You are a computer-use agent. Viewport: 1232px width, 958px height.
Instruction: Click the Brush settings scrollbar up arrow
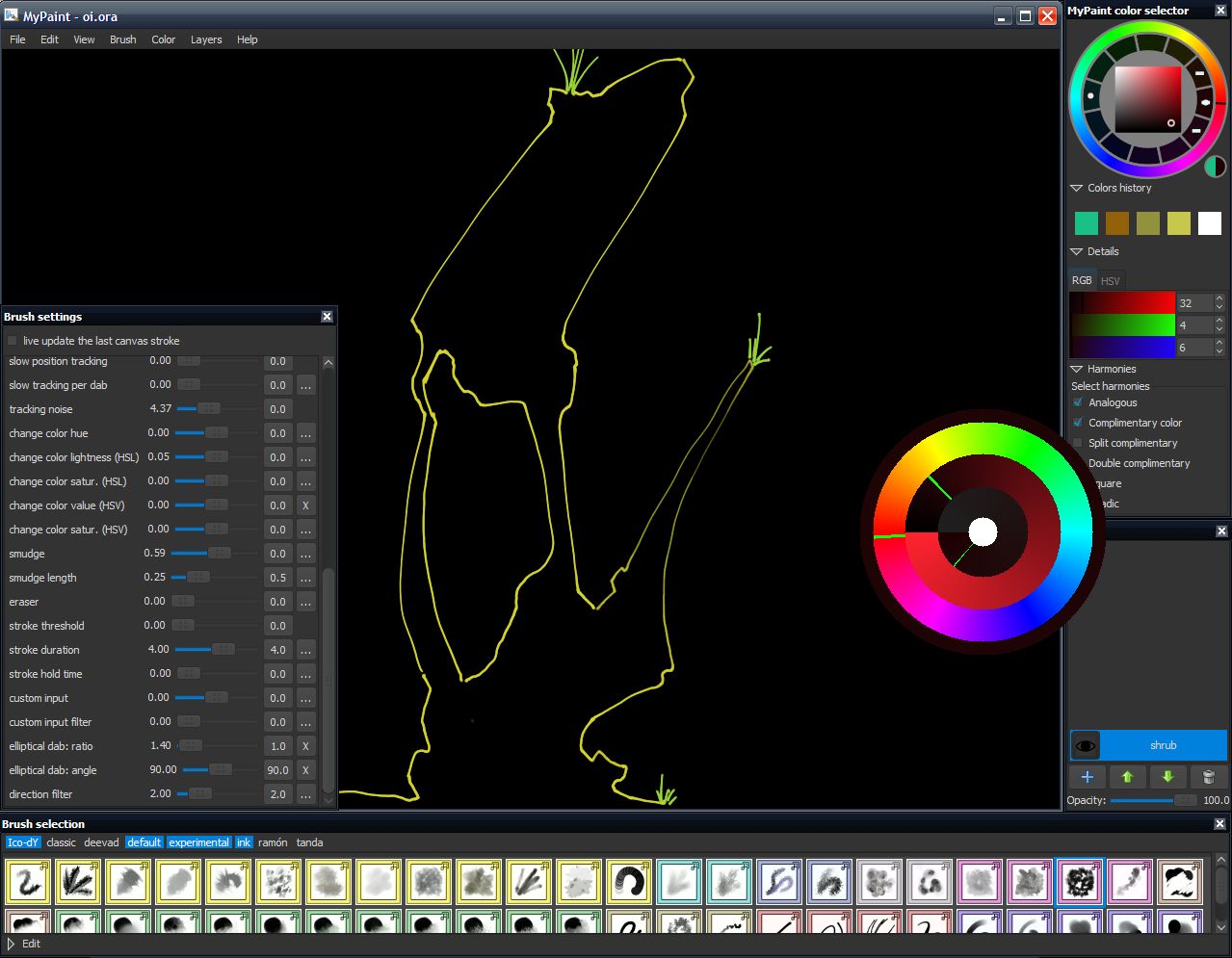(x=328, y=363)
